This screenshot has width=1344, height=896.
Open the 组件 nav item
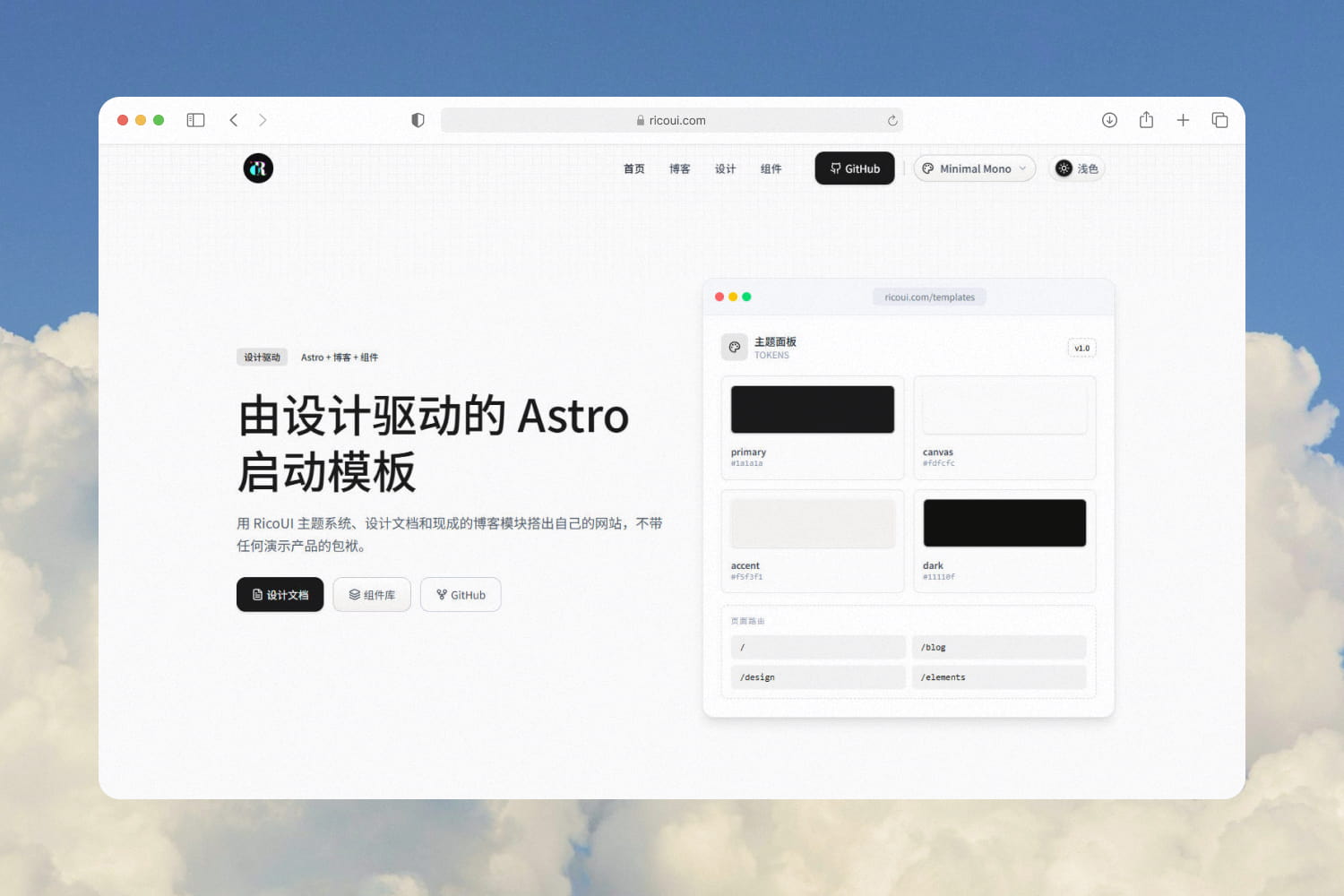(x=771, y=168)
